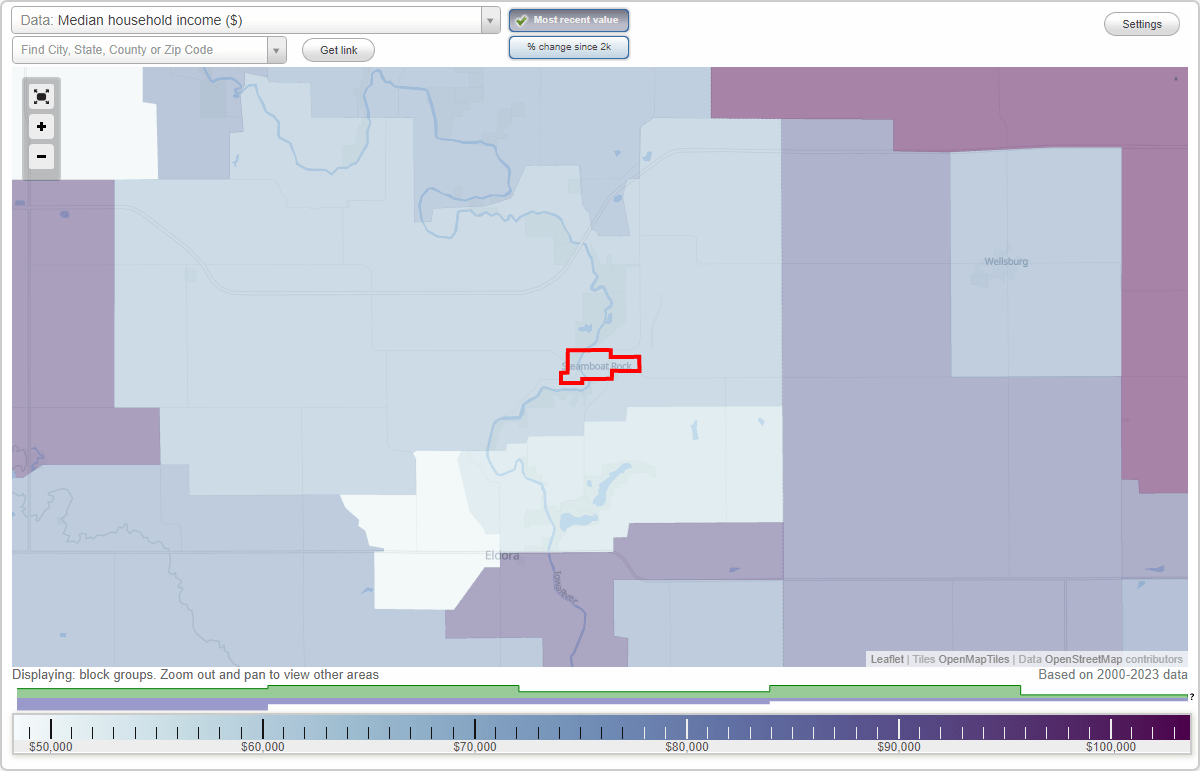Click the Get link button
Viewport: 1200px width, 771px height.
[337, 49]
